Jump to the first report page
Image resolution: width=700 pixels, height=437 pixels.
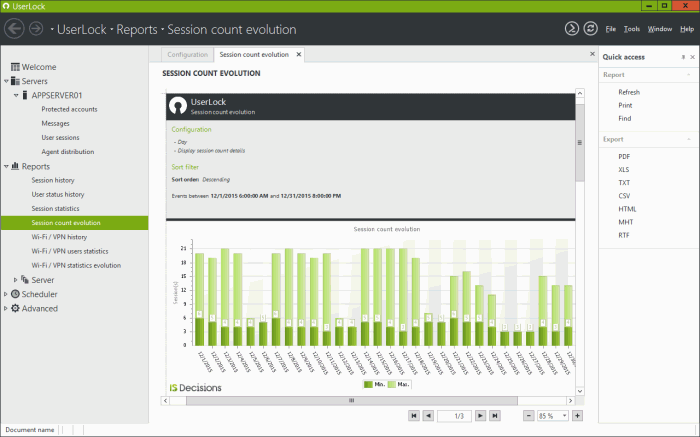[x=414, y=416]
